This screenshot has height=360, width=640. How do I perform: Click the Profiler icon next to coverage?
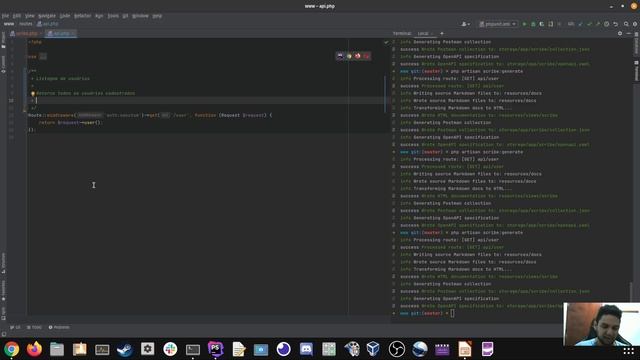point(551,24)
